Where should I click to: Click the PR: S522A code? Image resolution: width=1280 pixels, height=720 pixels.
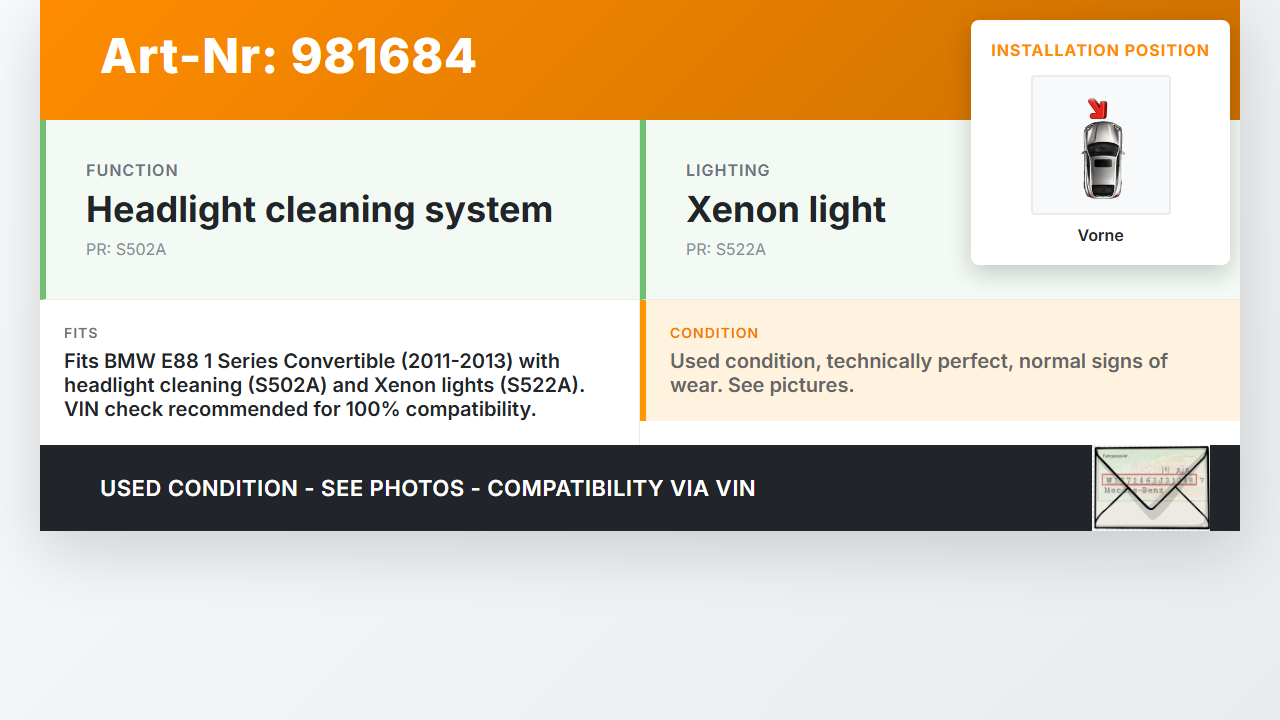click(726, 250)
